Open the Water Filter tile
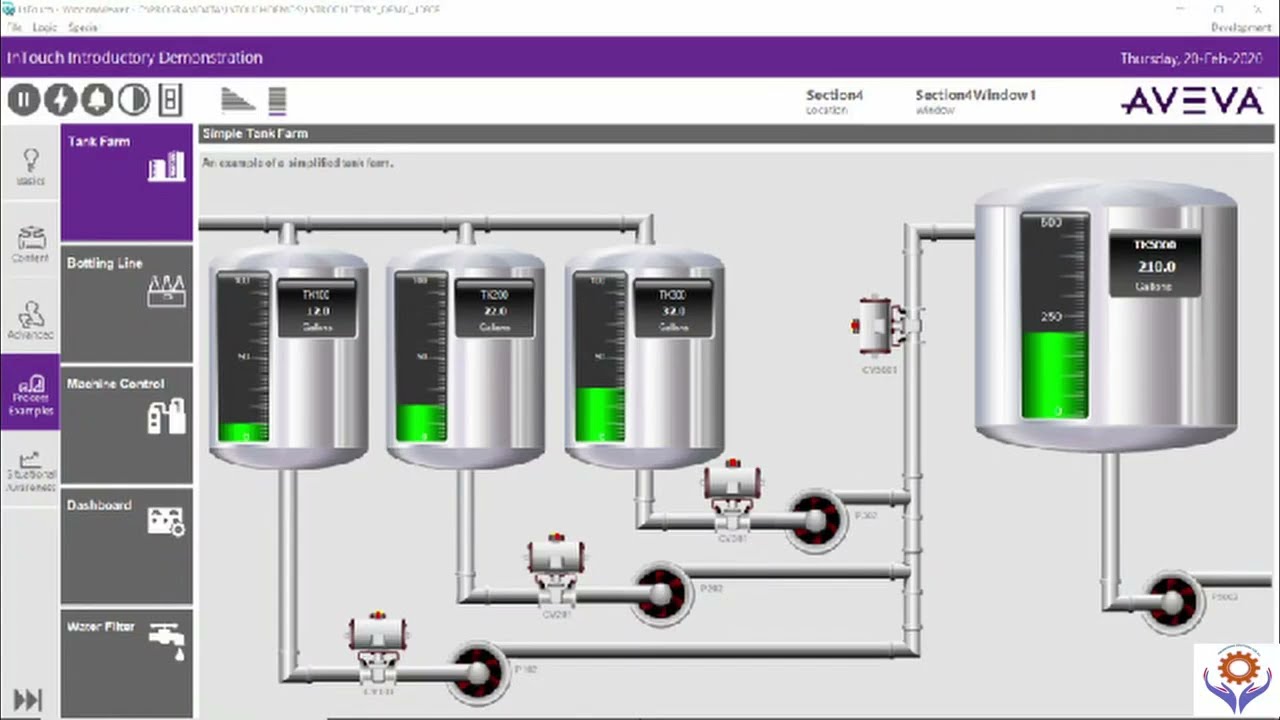This screenshot has width=1280, height=720. [127, 663]
